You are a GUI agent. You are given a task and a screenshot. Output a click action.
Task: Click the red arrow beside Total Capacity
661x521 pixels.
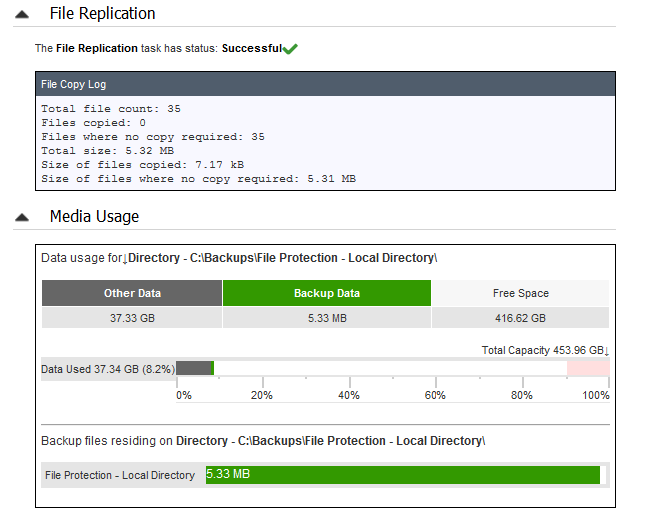(x=606, y=351)
